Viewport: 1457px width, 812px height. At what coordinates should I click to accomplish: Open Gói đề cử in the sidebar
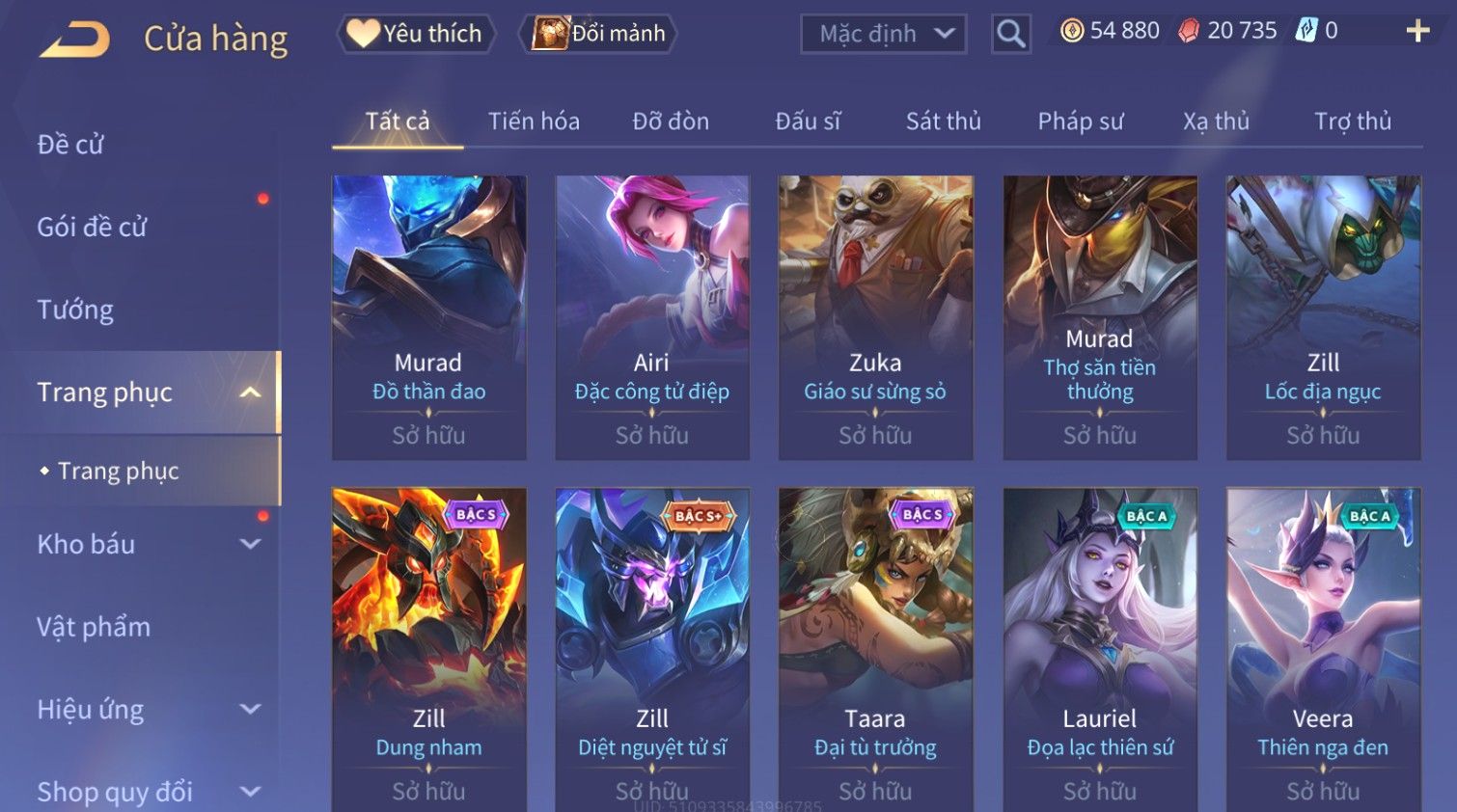(92, 227)
